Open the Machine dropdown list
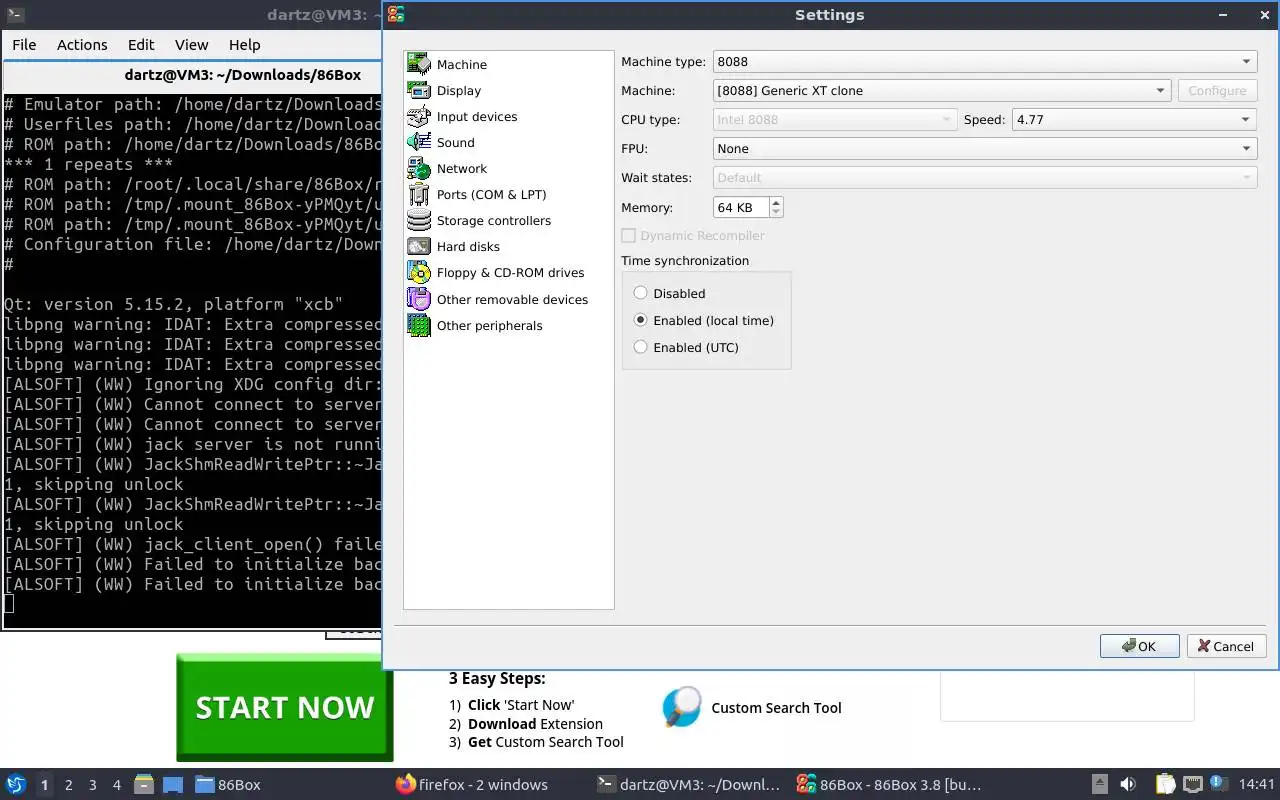The width and height of the screenshot is (1280, 800). (x=942, y=90)
